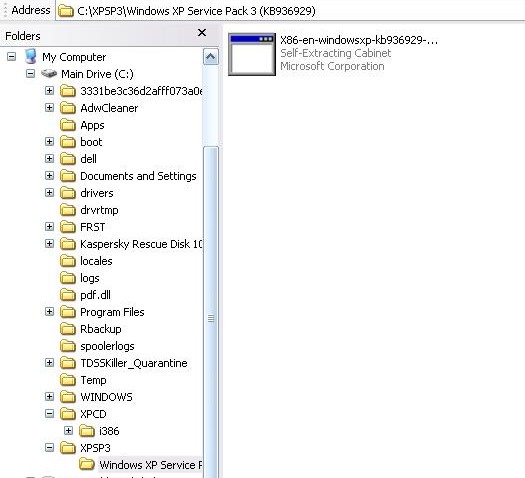525x478 pixels.
Task: Click the pdf.dll folder icon
Action: click(x=68, y=295)
